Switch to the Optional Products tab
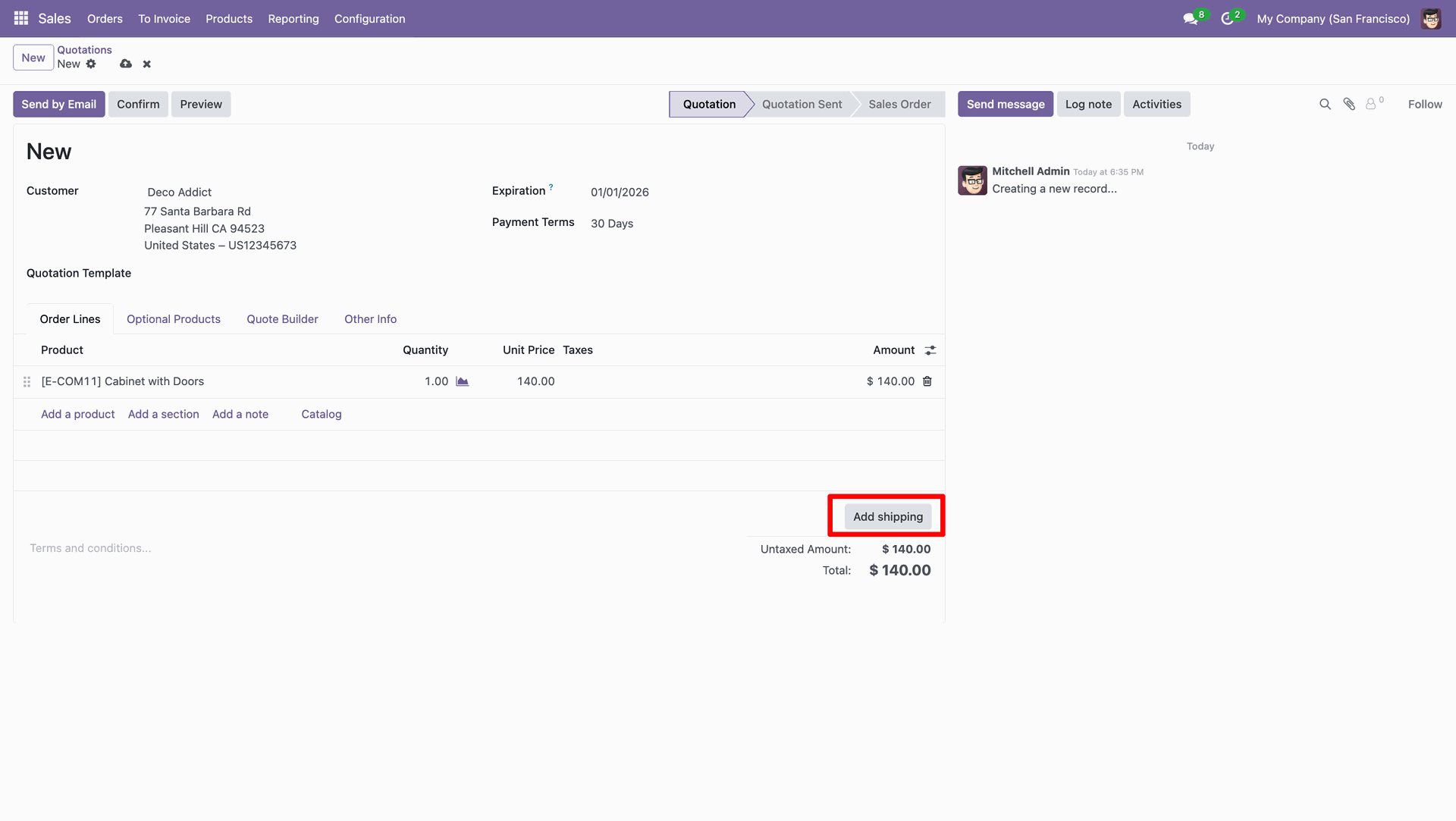 coord(173,319)
